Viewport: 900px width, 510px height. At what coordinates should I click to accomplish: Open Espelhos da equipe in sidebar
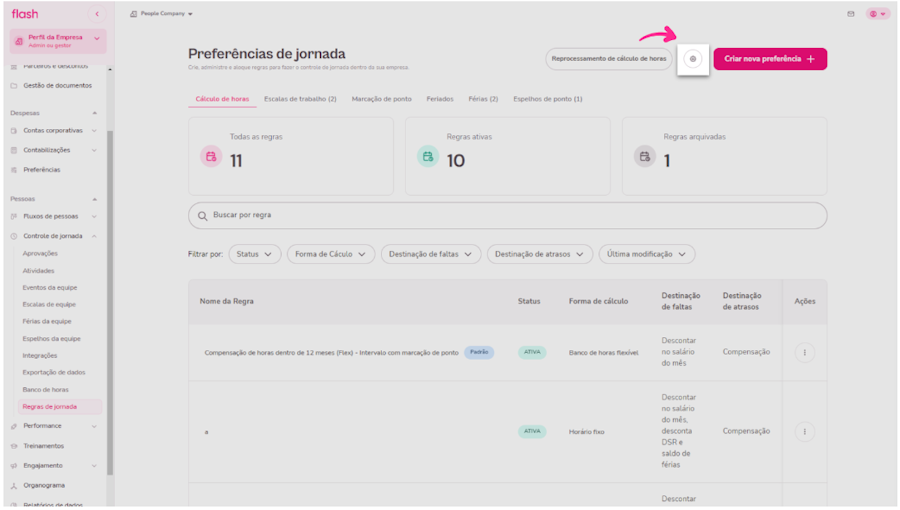tap(52, 338)
